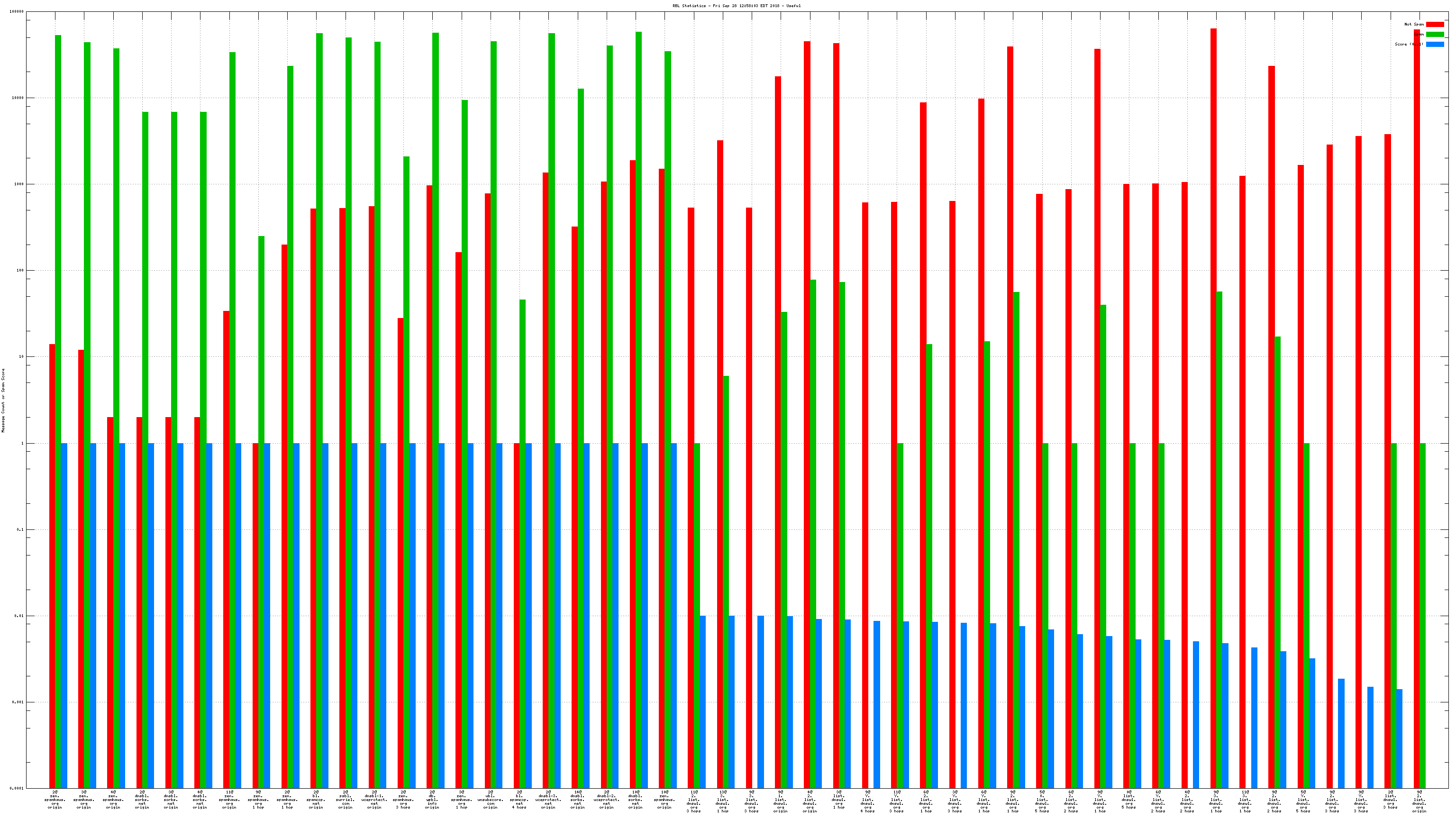Image resolution: width=1456 pixels, height=819 pixels.
Task: Click the 100000 y-axis tick label
Action: coord(17,12)
